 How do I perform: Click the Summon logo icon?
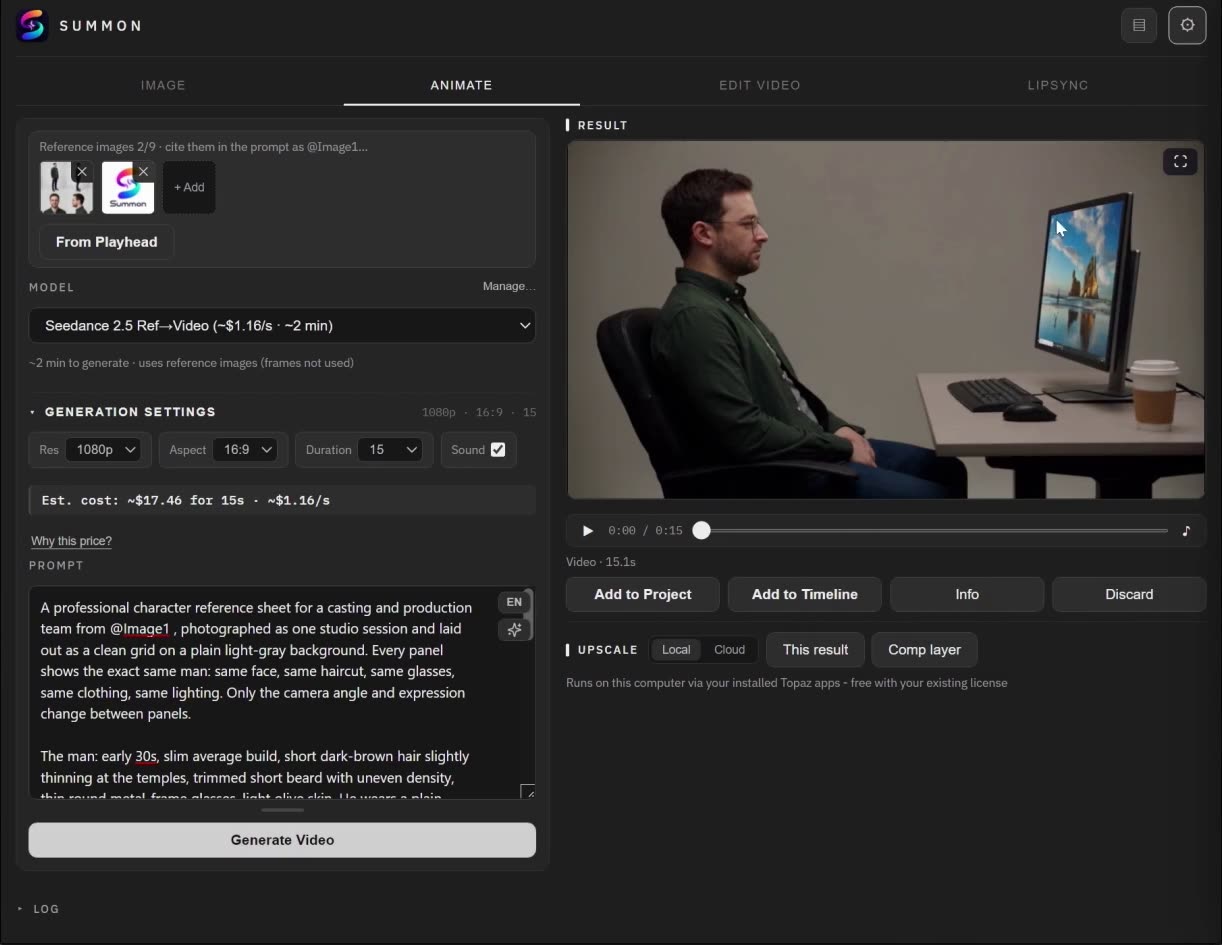click(32, 25)
